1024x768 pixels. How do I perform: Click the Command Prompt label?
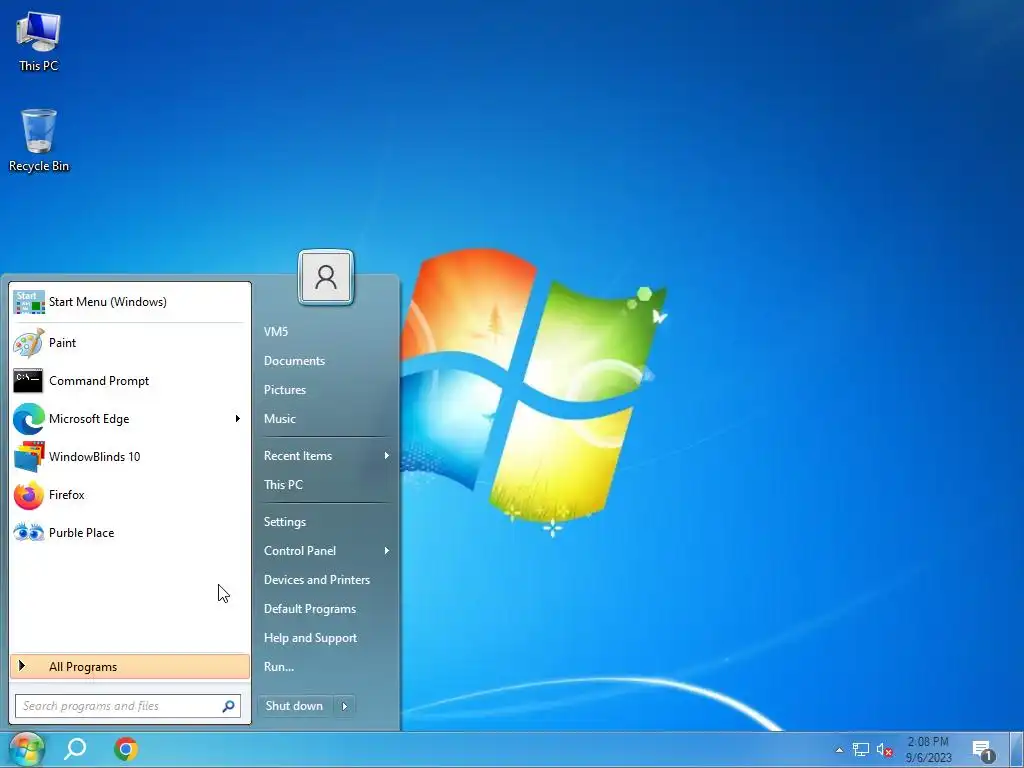(99, 381)
